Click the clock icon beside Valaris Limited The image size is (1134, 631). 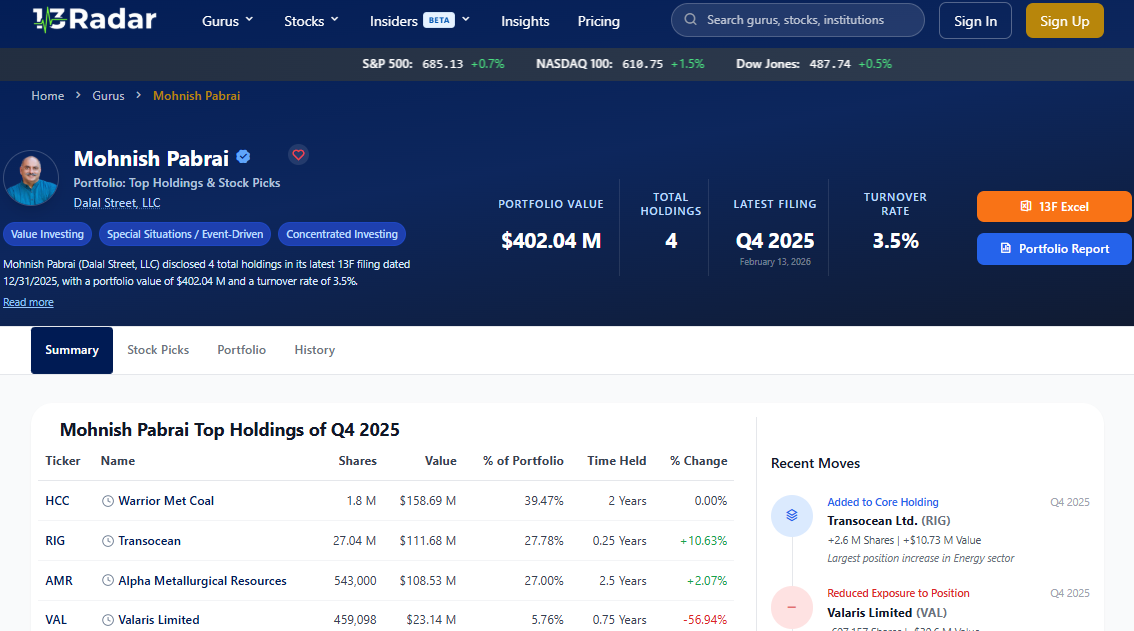pos(108,620)
